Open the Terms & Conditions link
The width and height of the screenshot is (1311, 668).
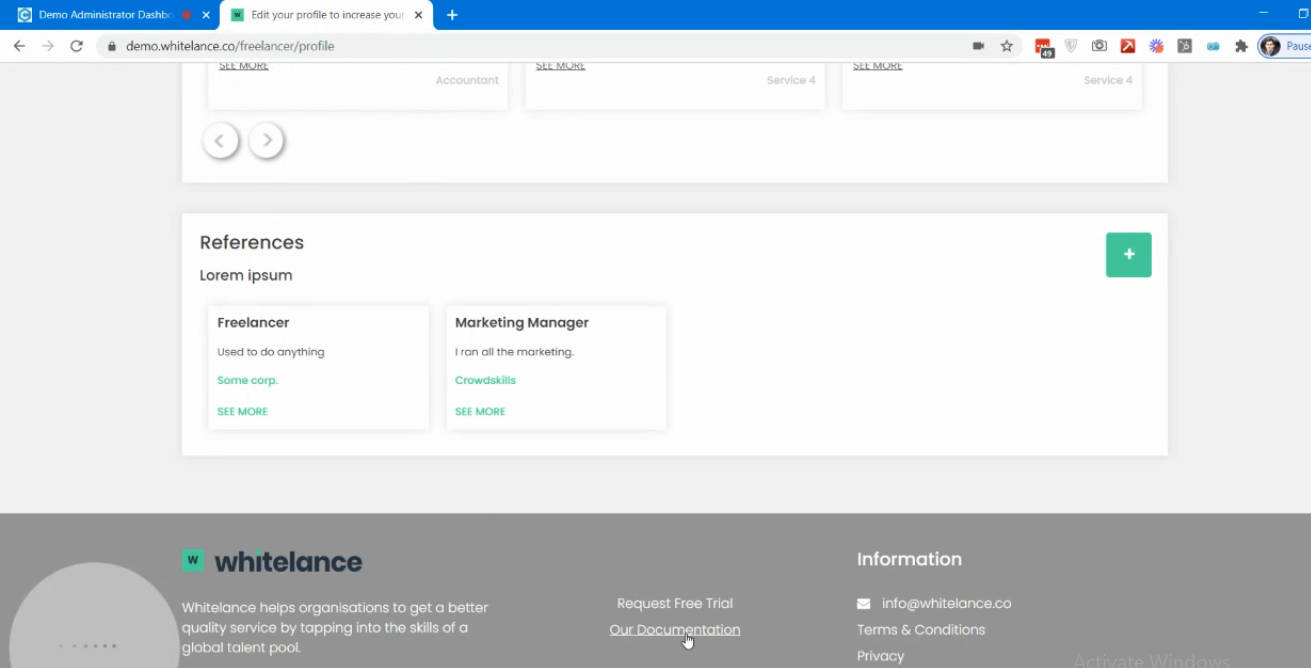coord(921,630)
